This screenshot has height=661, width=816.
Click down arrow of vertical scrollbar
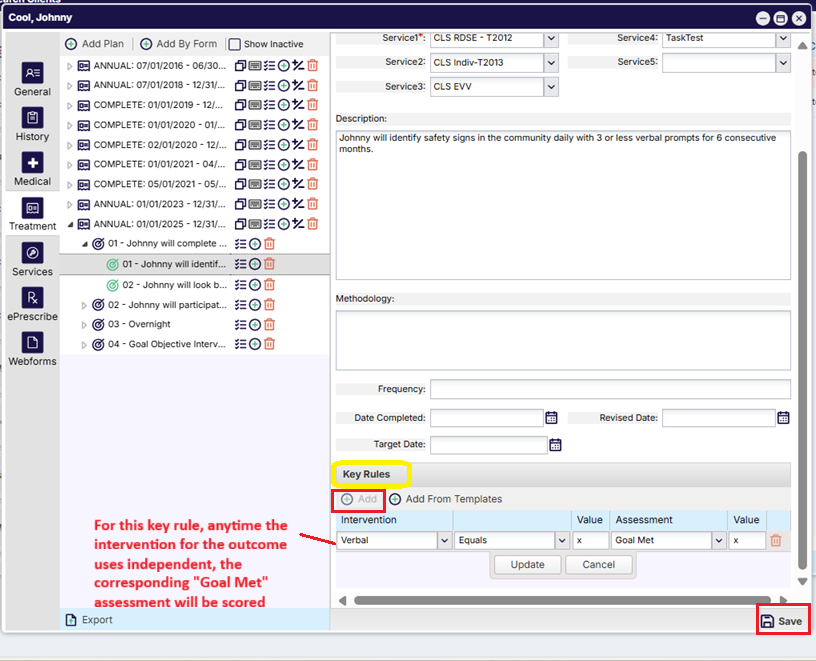point(802,581)
